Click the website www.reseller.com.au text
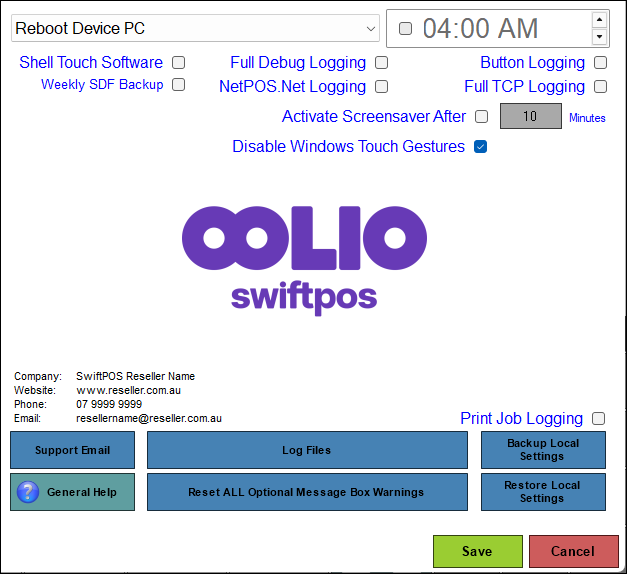Image resolution: width=627 pixels, height=574 pixels. tap(128, 390)
